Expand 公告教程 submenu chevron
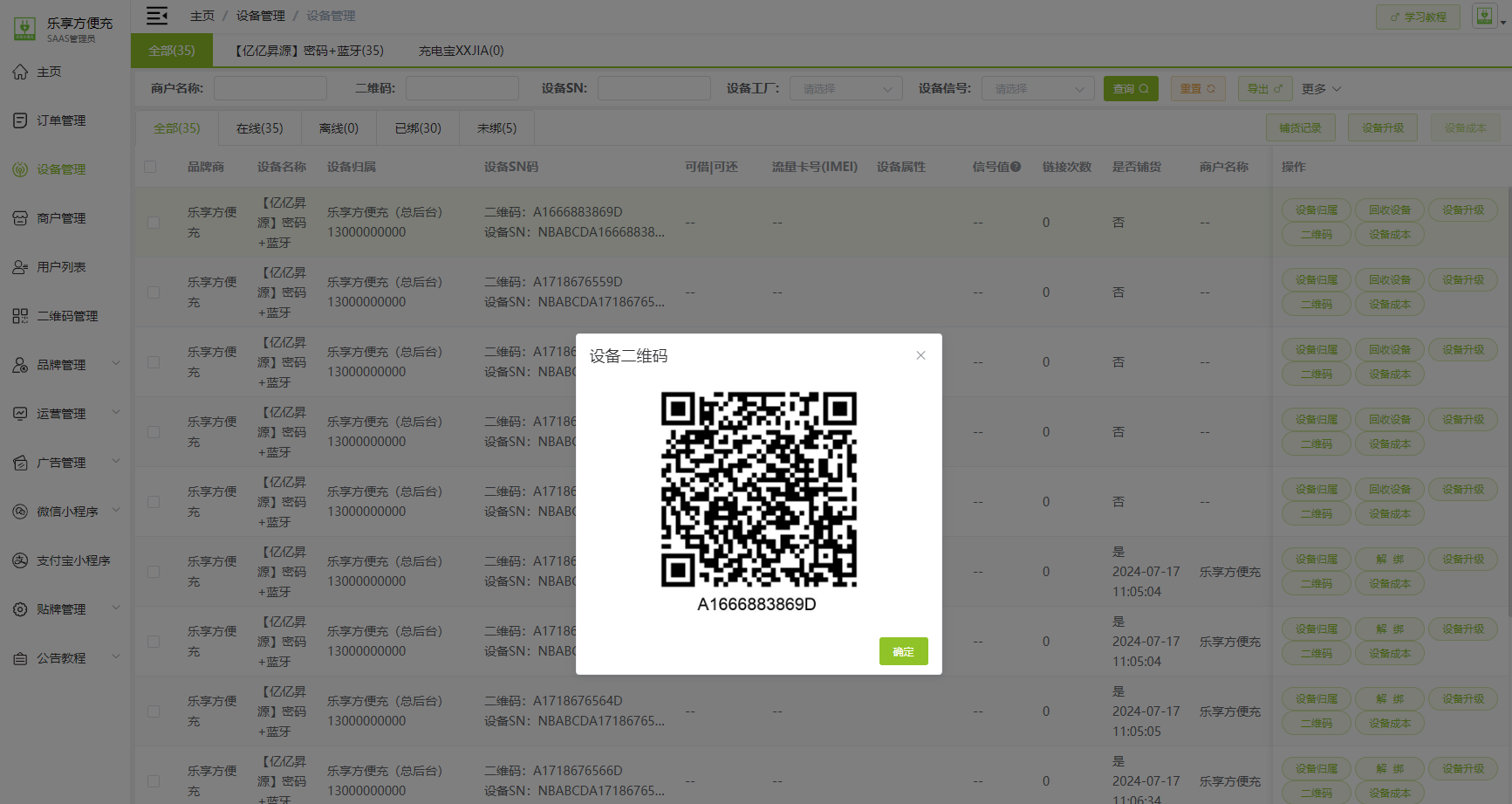The image size is (1512, 804). point(116,656)
